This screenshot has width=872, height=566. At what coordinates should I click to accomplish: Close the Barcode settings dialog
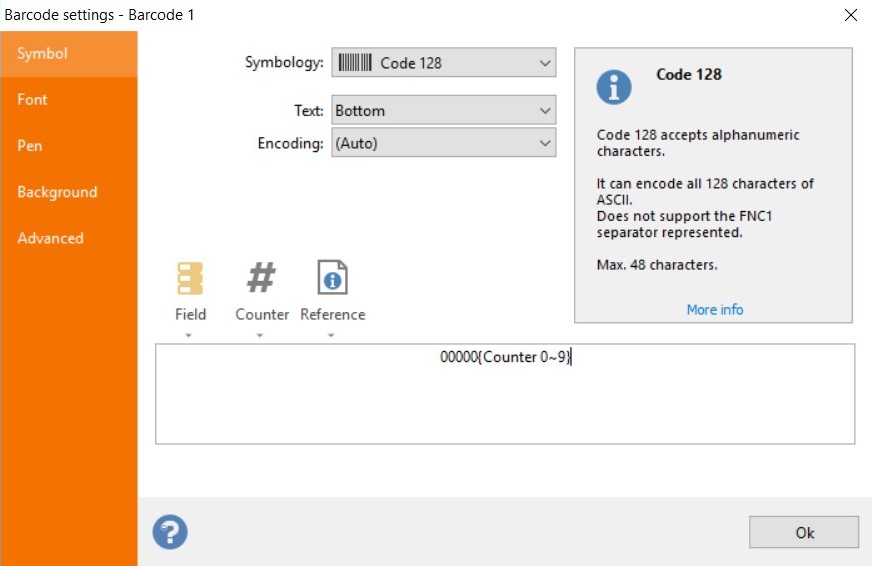tap(851, 15)
